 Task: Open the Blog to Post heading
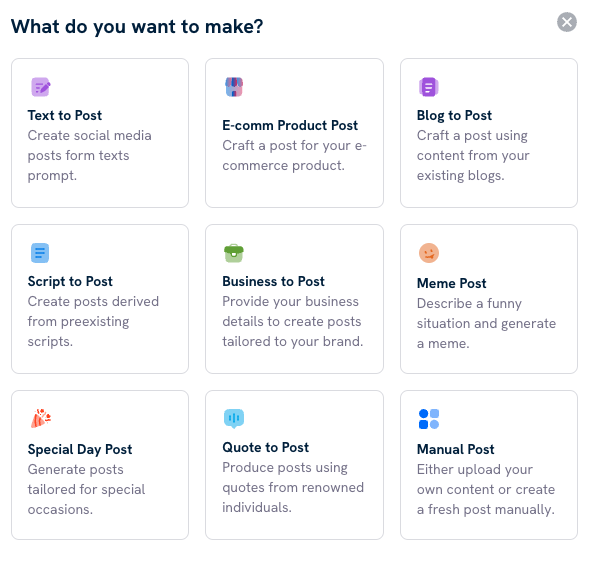pos(454,115)
